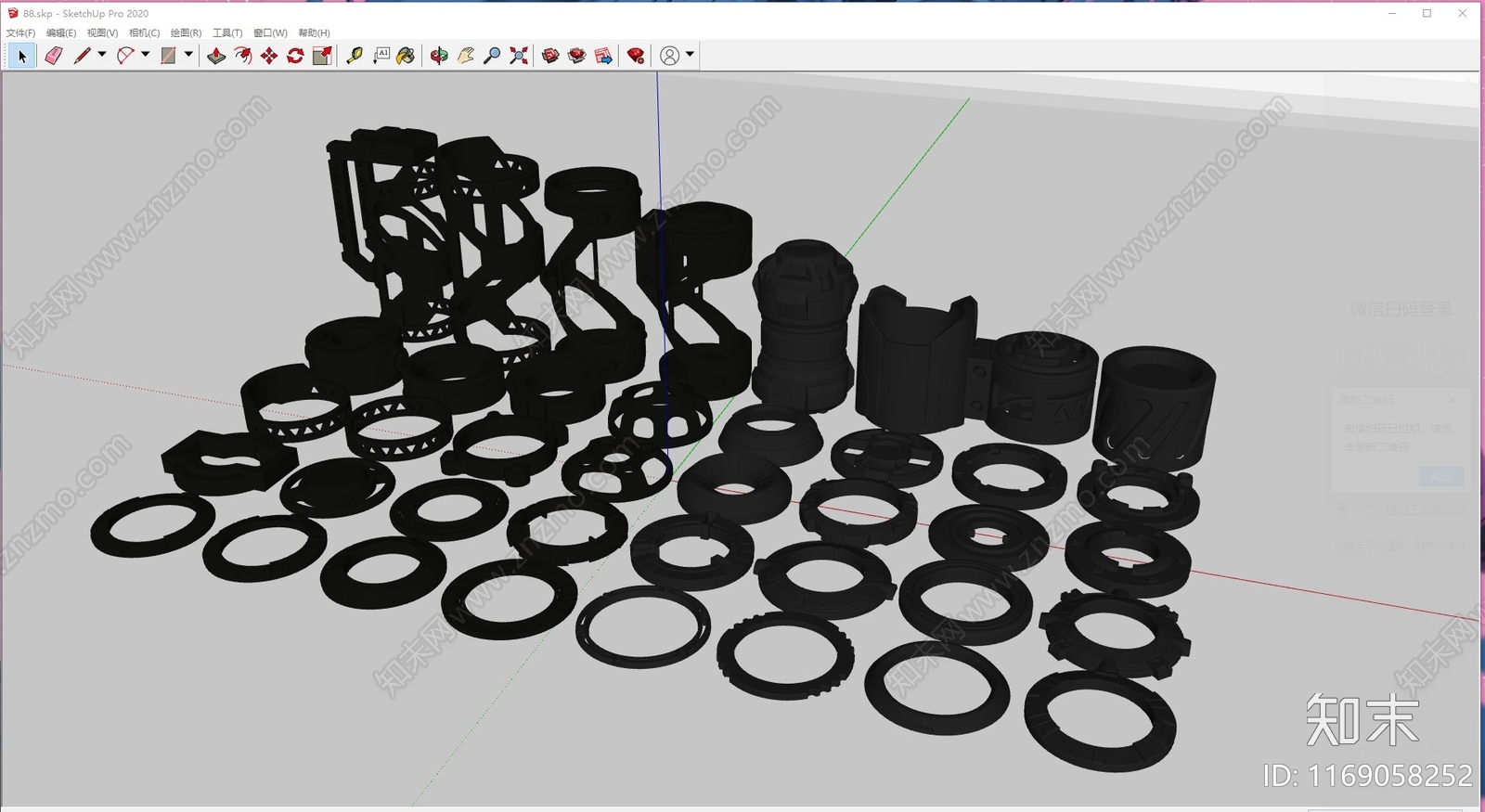
Task: Select the arrow Select tool
Action: click(22, 56)
